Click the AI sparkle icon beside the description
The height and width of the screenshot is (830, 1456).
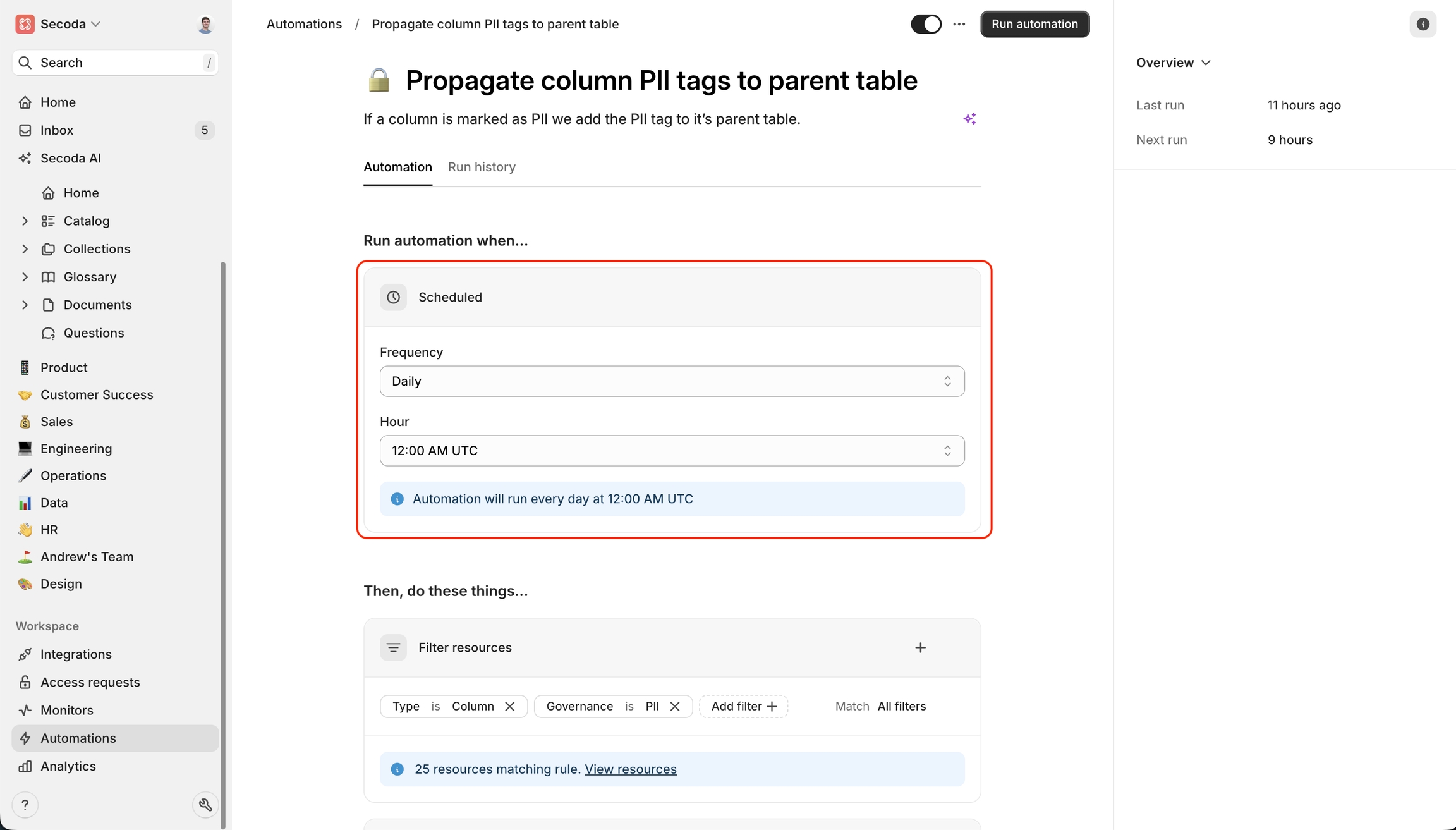969,119
